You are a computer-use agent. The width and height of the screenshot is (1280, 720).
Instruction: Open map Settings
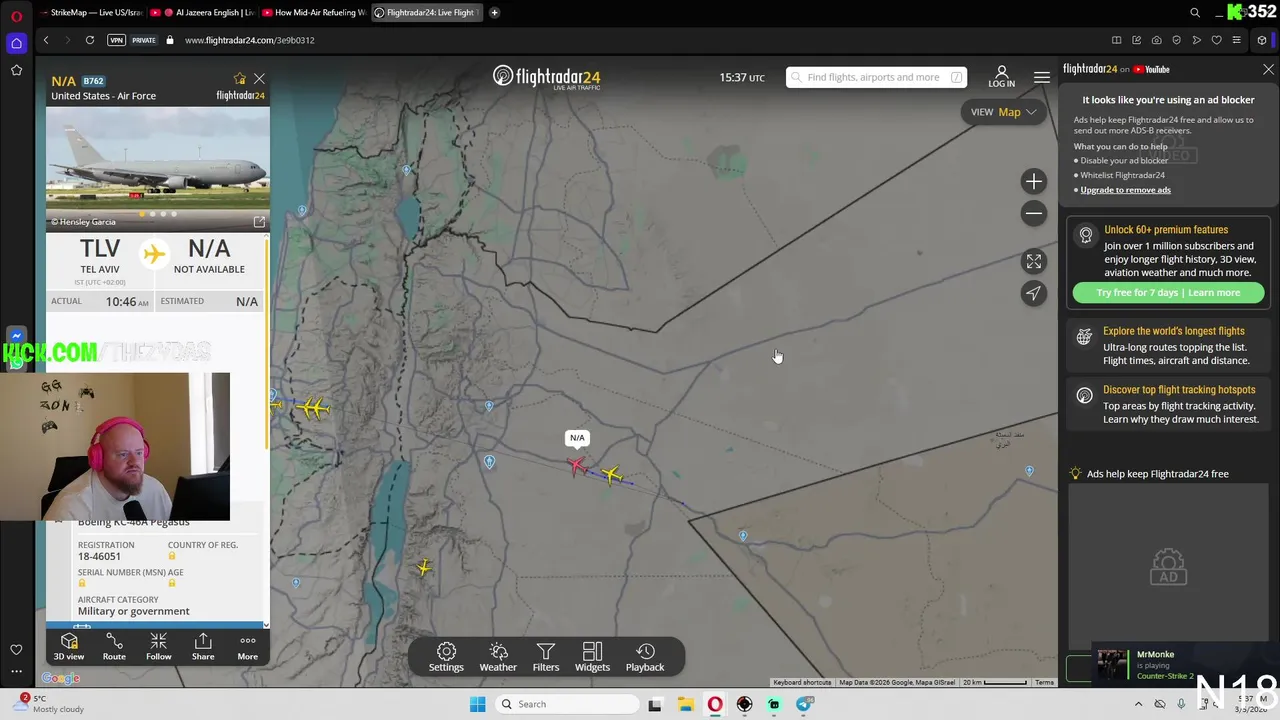tap(446, 657)
